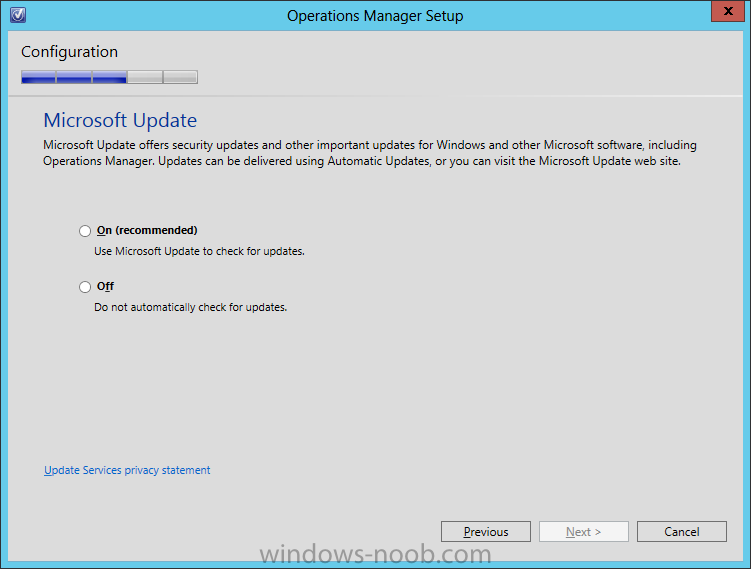Click the Operations Manager Setup window title
The width and height of the screenshot is (751, 569).
tap(375, 16)
